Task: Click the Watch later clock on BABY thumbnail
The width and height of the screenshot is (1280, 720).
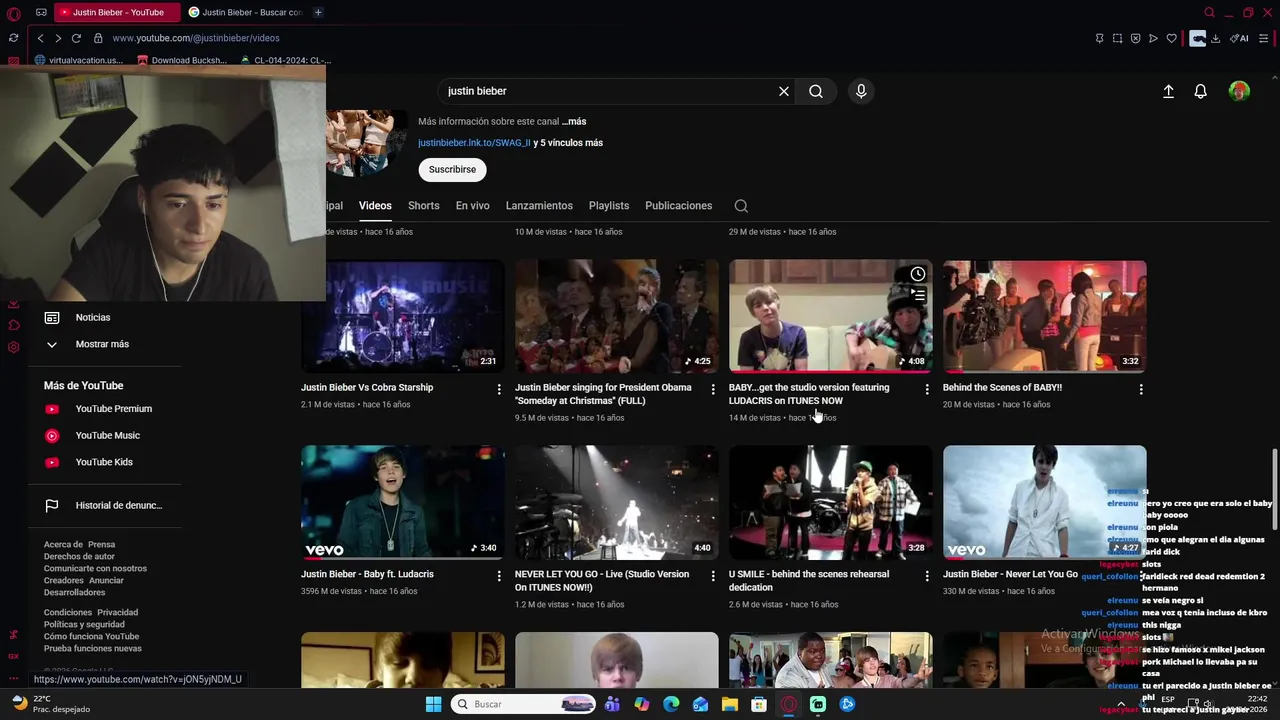Action: 917,274
